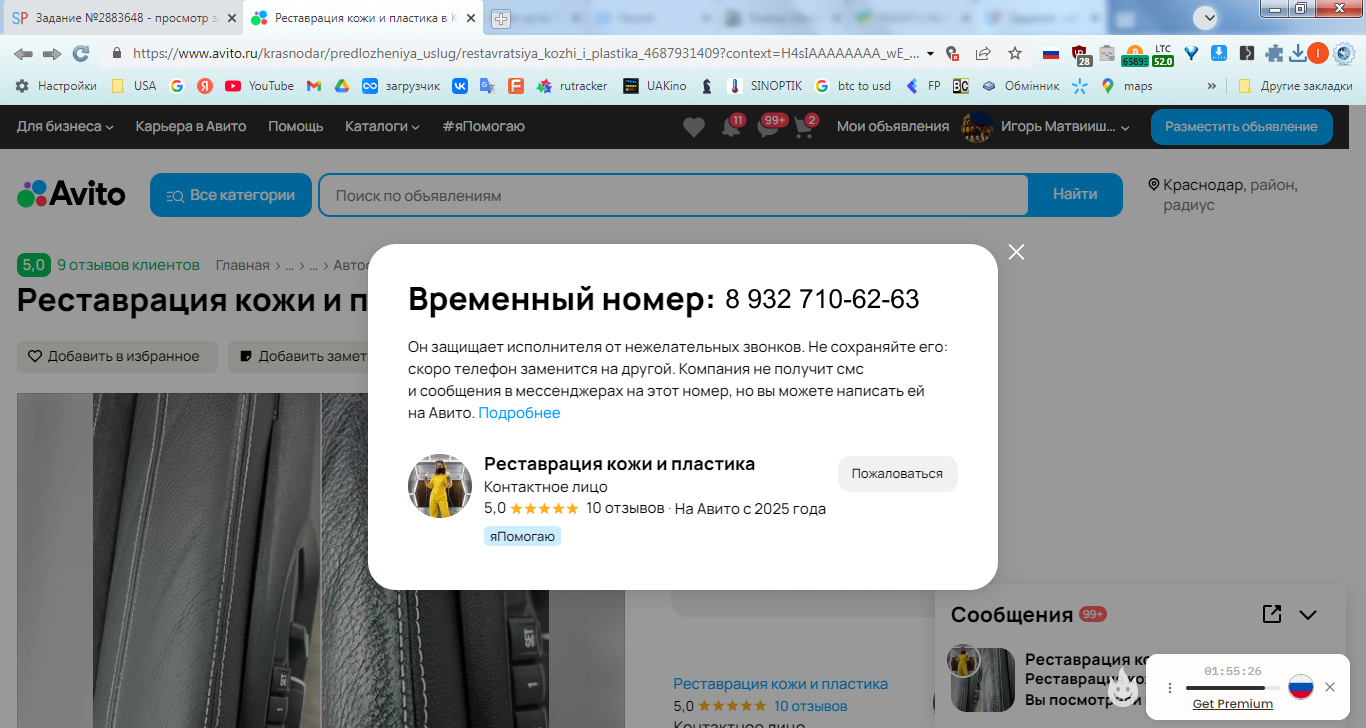The height and width of the screenshot is (728, 1366).
Task: Click Get Premium link
Action: coord(1232,704)
